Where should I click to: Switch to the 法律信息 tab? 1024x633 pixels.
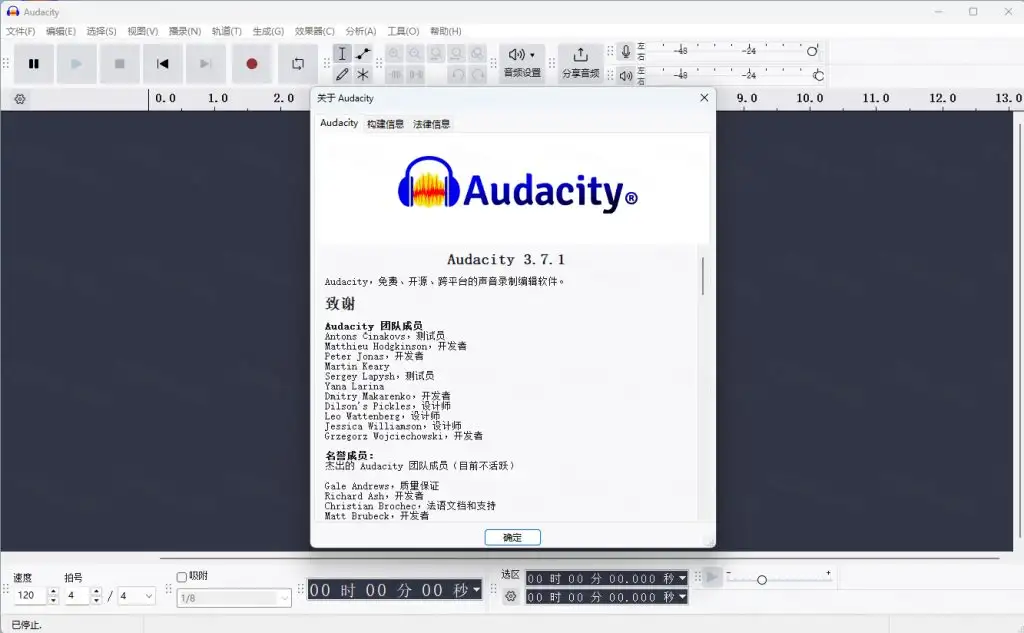(x=431, y=124)
